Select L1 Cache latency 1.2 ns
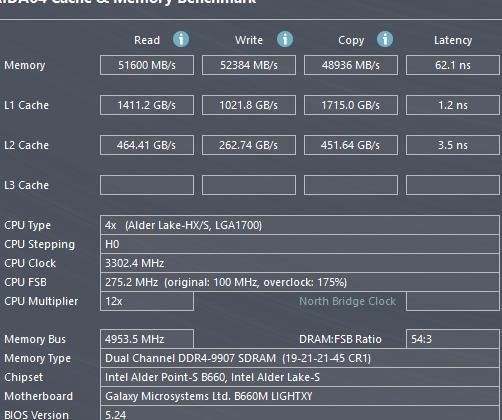Screen dimensions: 502x420 [453, 105]
